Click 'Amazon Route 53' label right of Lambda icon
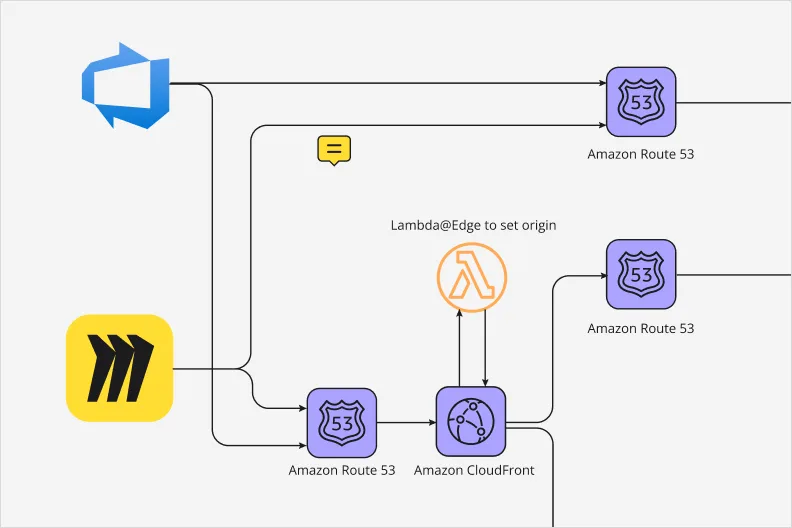 coord(640,328)
